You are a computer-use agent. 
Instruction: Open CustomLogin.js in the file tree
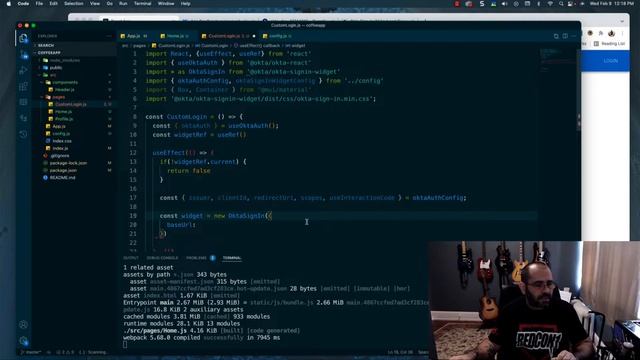pos(74,104)
